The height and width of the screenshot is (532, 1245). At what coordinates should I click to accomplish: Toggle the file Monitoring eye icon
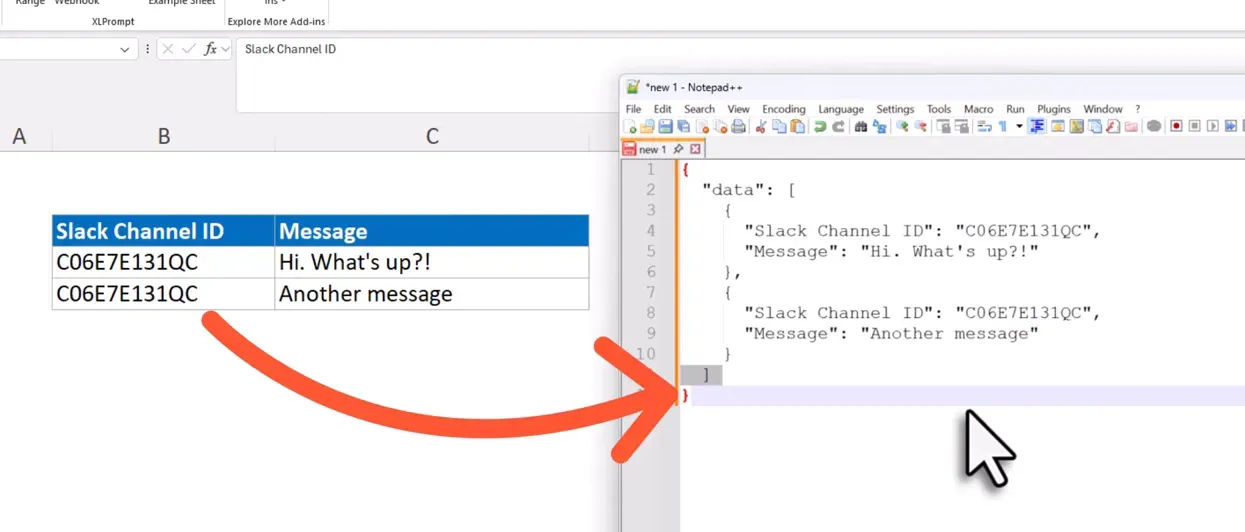(x=1153, y=126)
